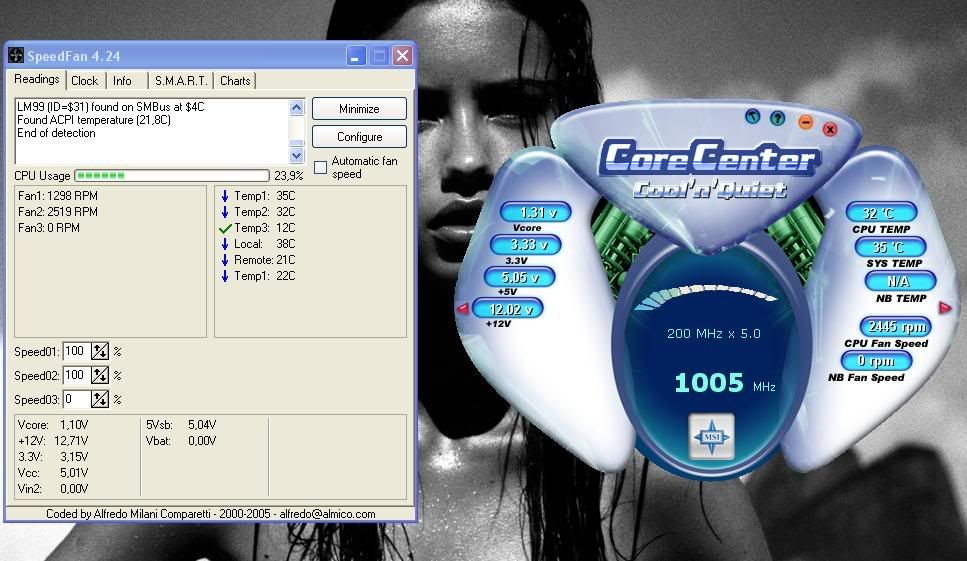Viewport: 967px width, 561px height.
Task: Click the 5.05 v readout
Action: point(519,277)
